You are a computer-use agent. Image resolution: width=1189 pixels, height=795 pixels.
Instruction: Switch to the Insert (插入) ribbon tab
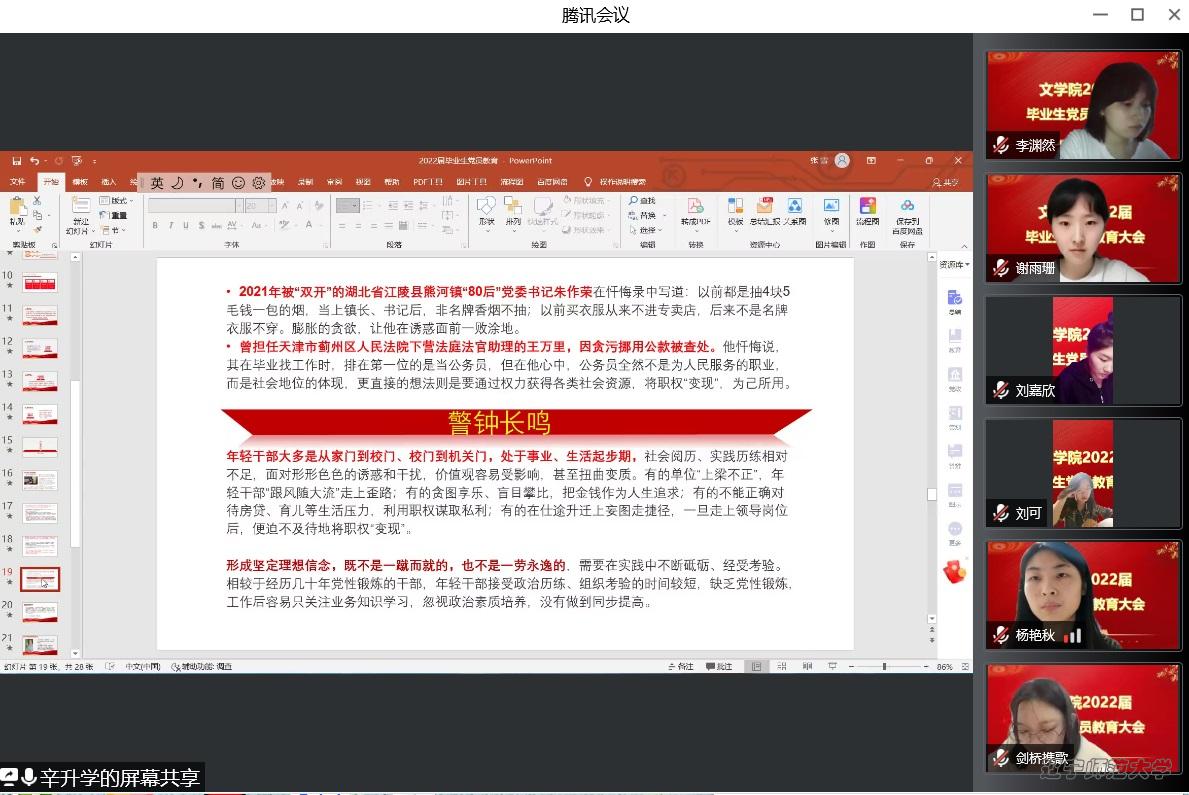pos(109,182)
